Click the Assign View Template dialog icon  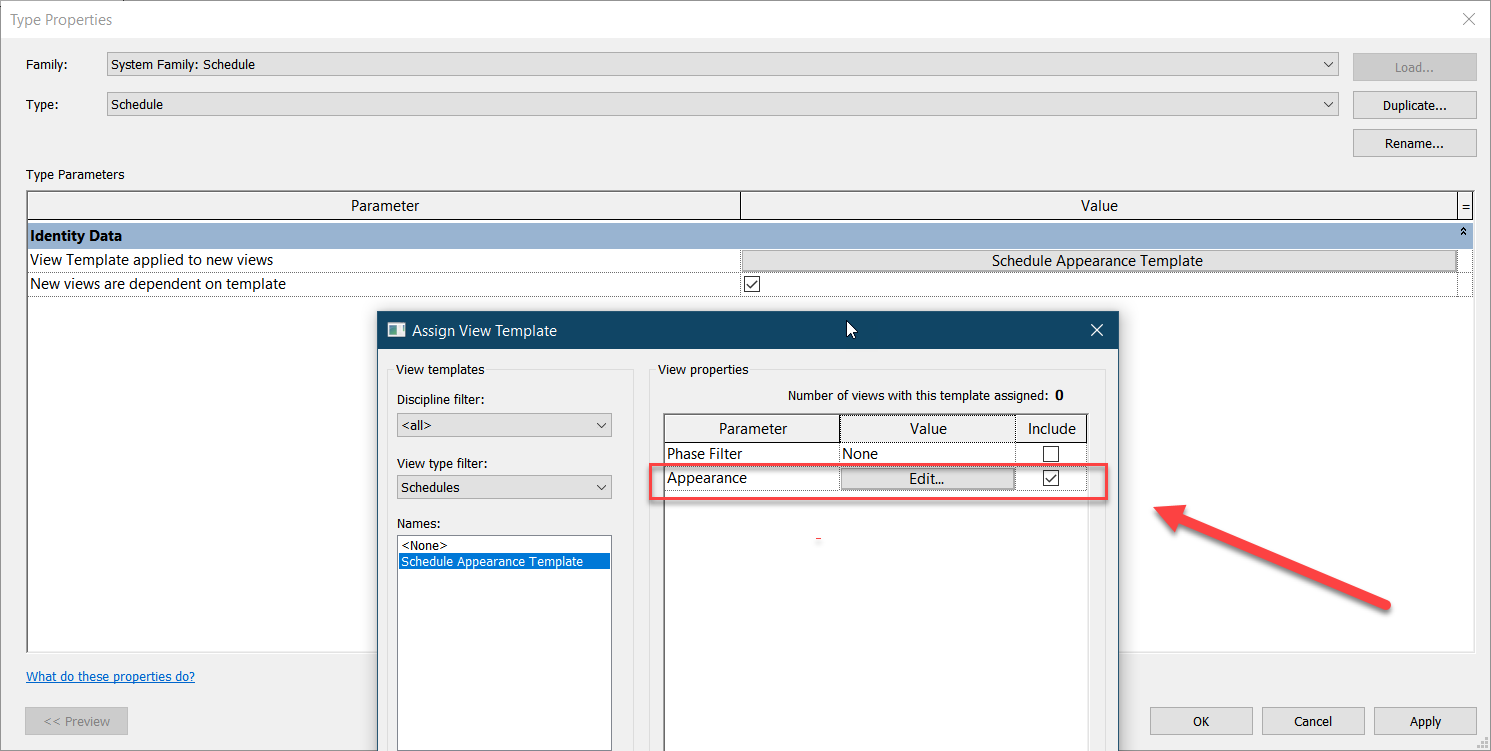[396, 329]
